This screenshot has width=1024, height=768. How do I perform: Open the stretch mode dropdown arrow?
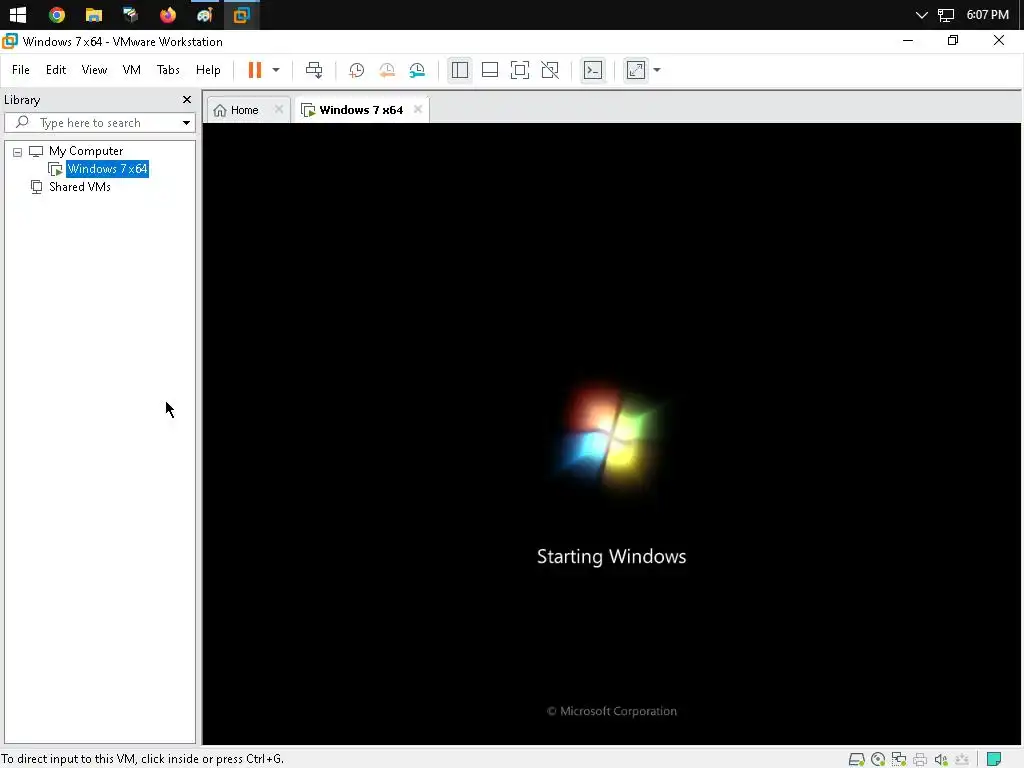tap(657, 70)
